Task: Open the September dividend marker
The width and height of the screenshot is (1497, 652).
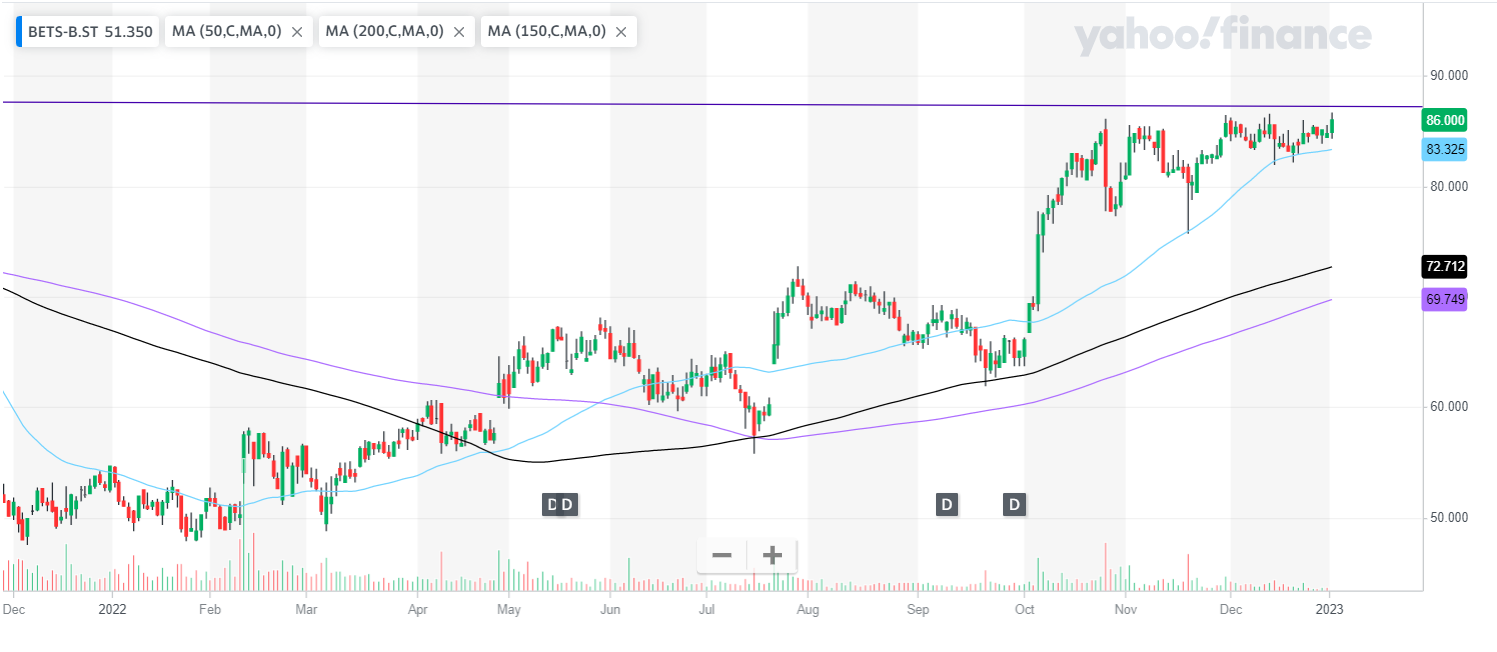Action: pyautogui.click(x=946, y=504)
